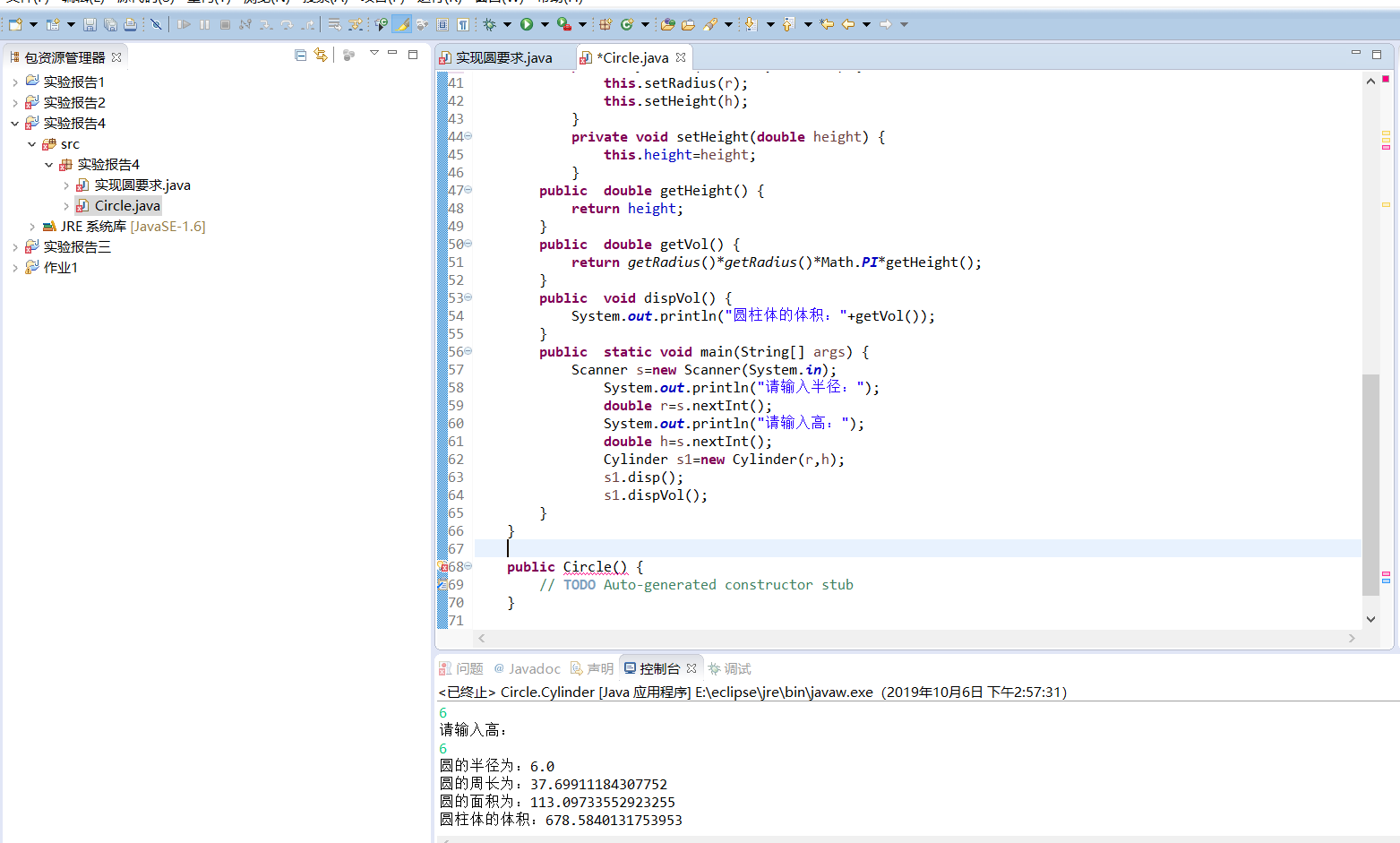Click the Back navigation arrow
The image size is (1400, 843).
click(x=847, y=24)
